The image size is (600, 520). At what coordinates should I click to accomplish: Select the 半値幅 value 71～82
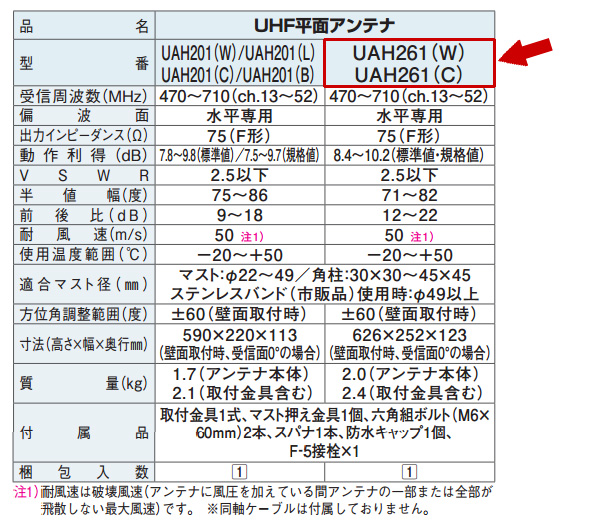(x=410, y=194)
